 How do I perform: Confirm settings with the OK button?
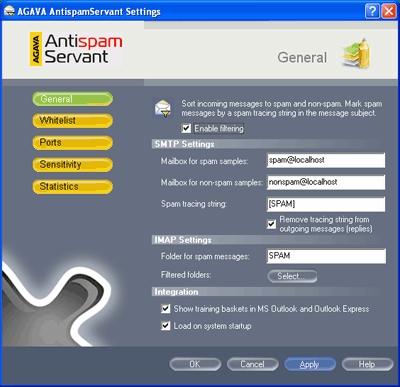pyautogui.click(x=195, y=364)
